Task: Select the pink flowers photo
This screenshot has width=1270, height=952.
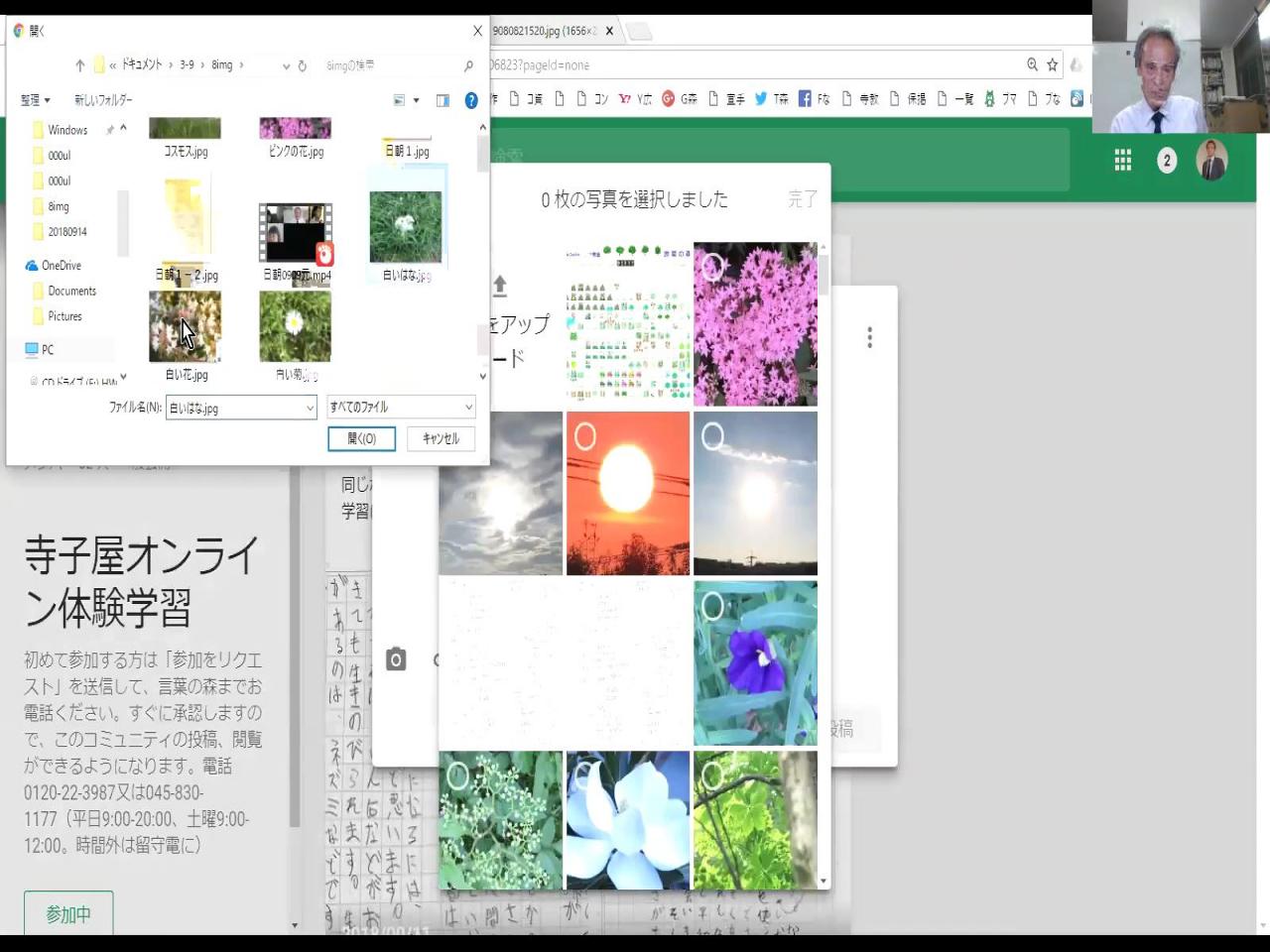Action: (755, 324)
